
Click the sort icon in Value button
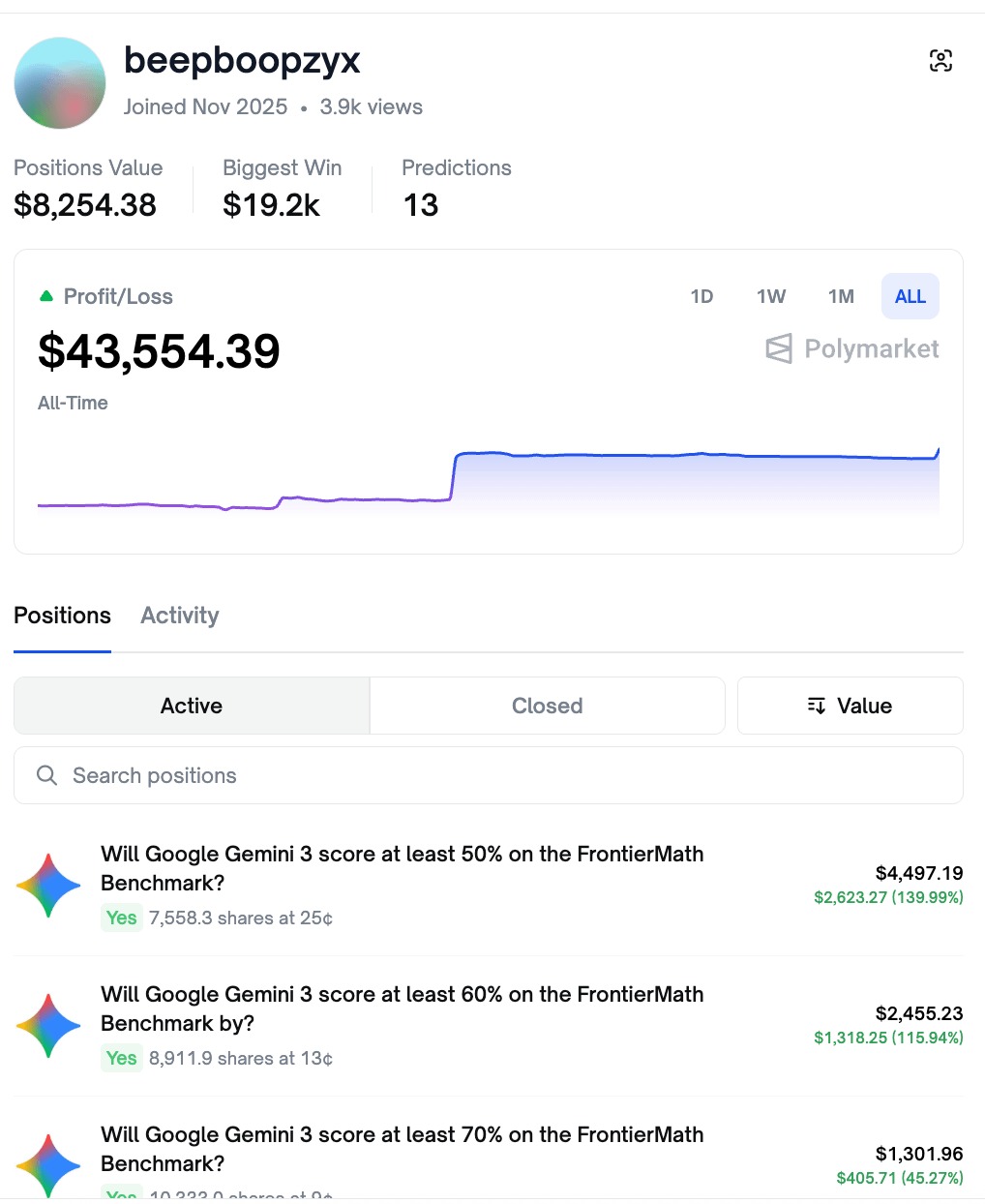click(817, 706)
